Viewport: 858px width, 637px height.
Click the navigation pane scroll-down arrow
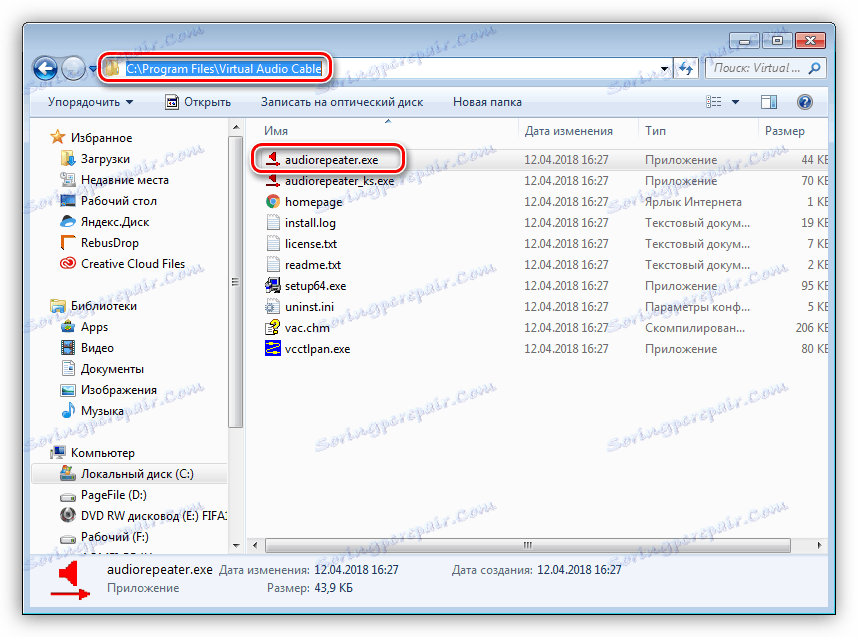click(x=236, y=546)
